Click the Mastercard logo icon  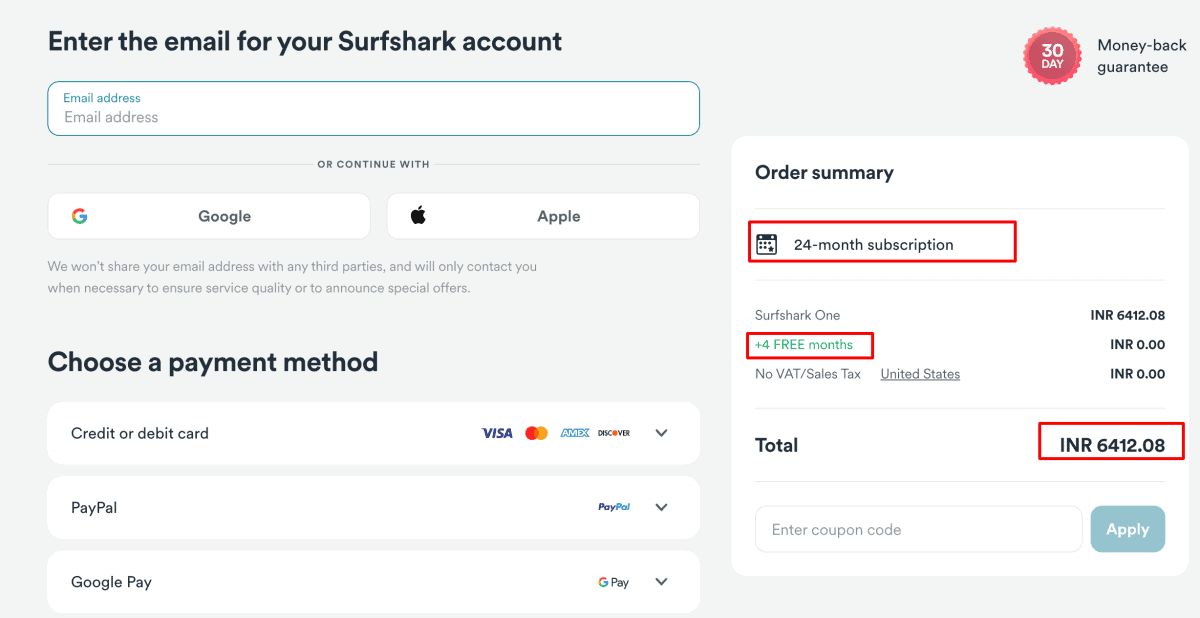pos(536,433)
